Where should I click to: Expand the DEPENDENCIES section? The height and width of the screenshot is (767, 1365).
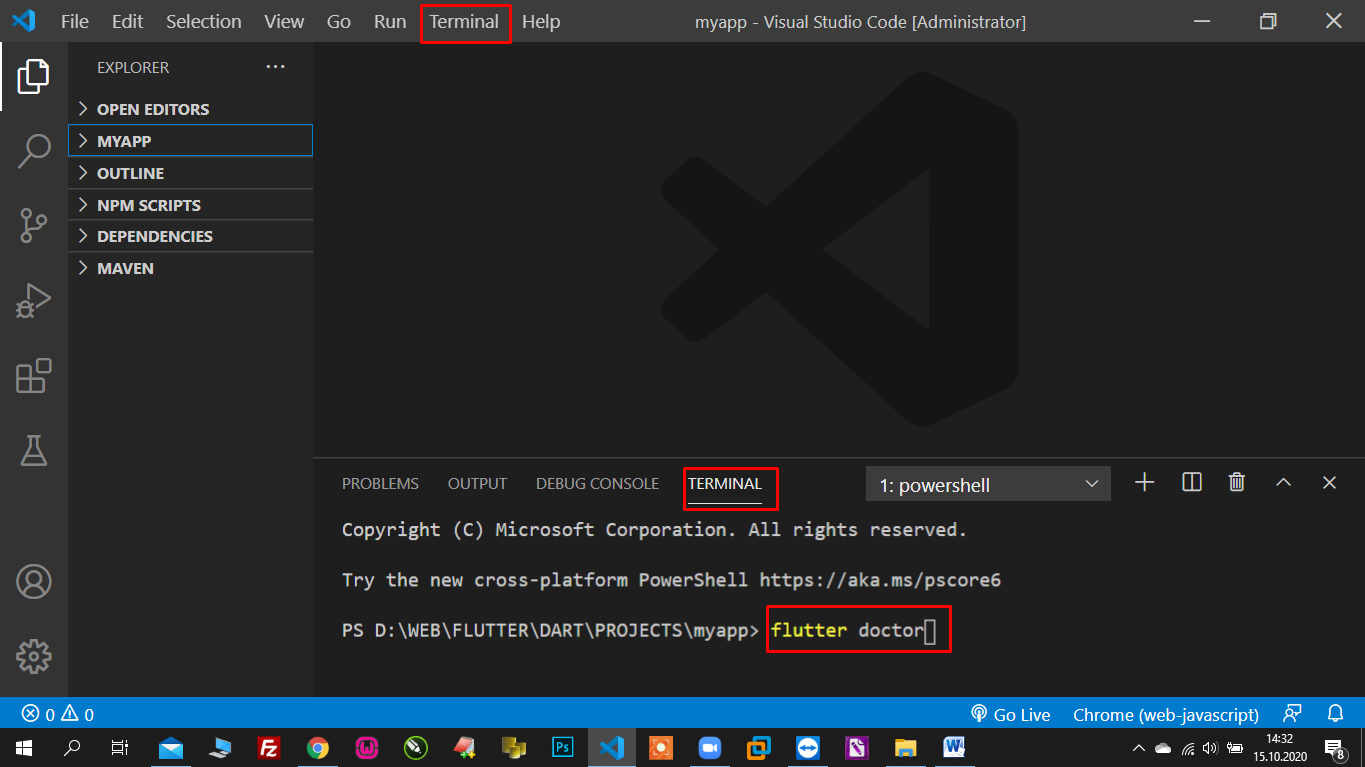154,236
